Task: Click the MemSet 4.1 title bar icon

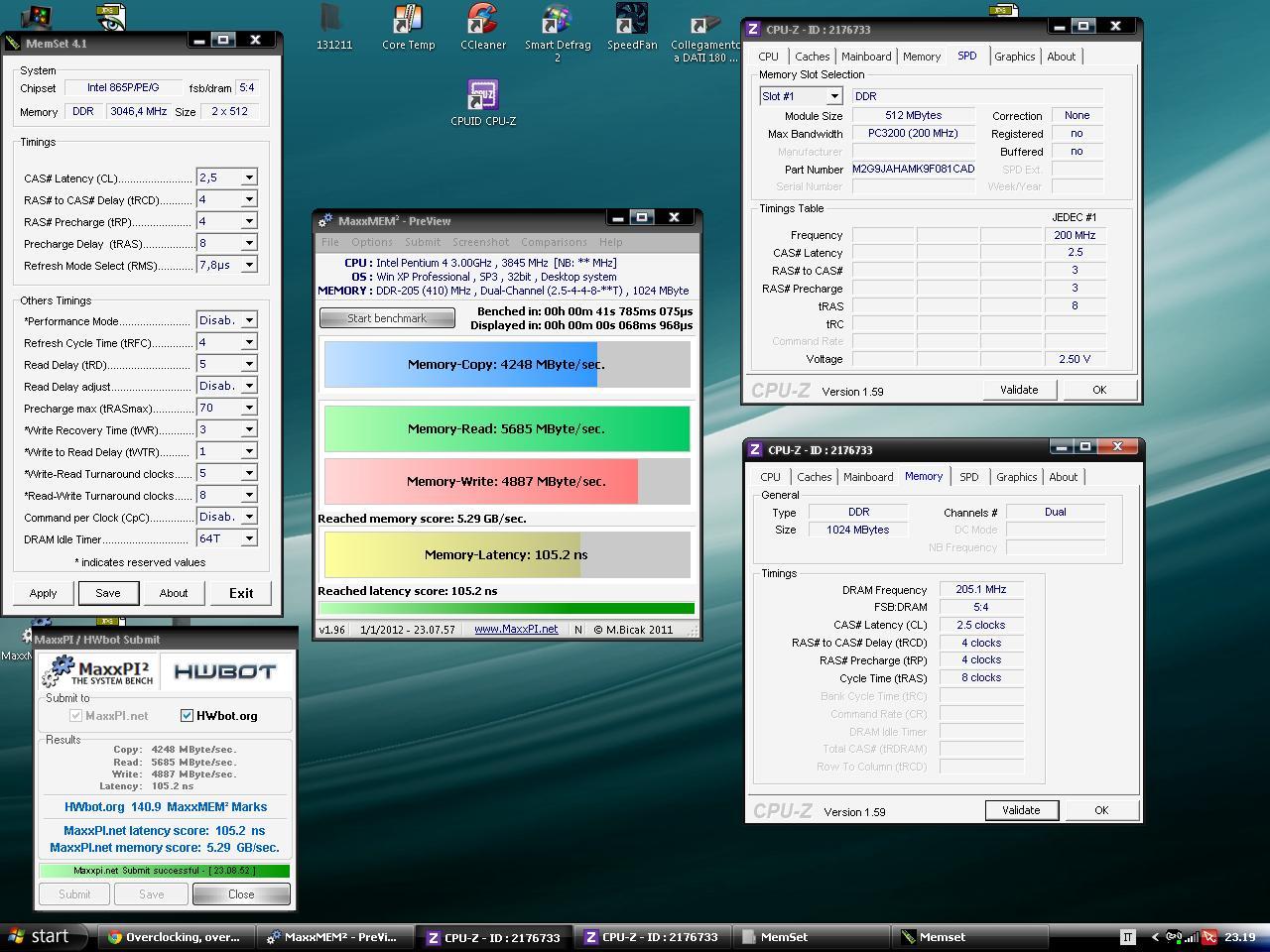Action: [x=13, y=43]
